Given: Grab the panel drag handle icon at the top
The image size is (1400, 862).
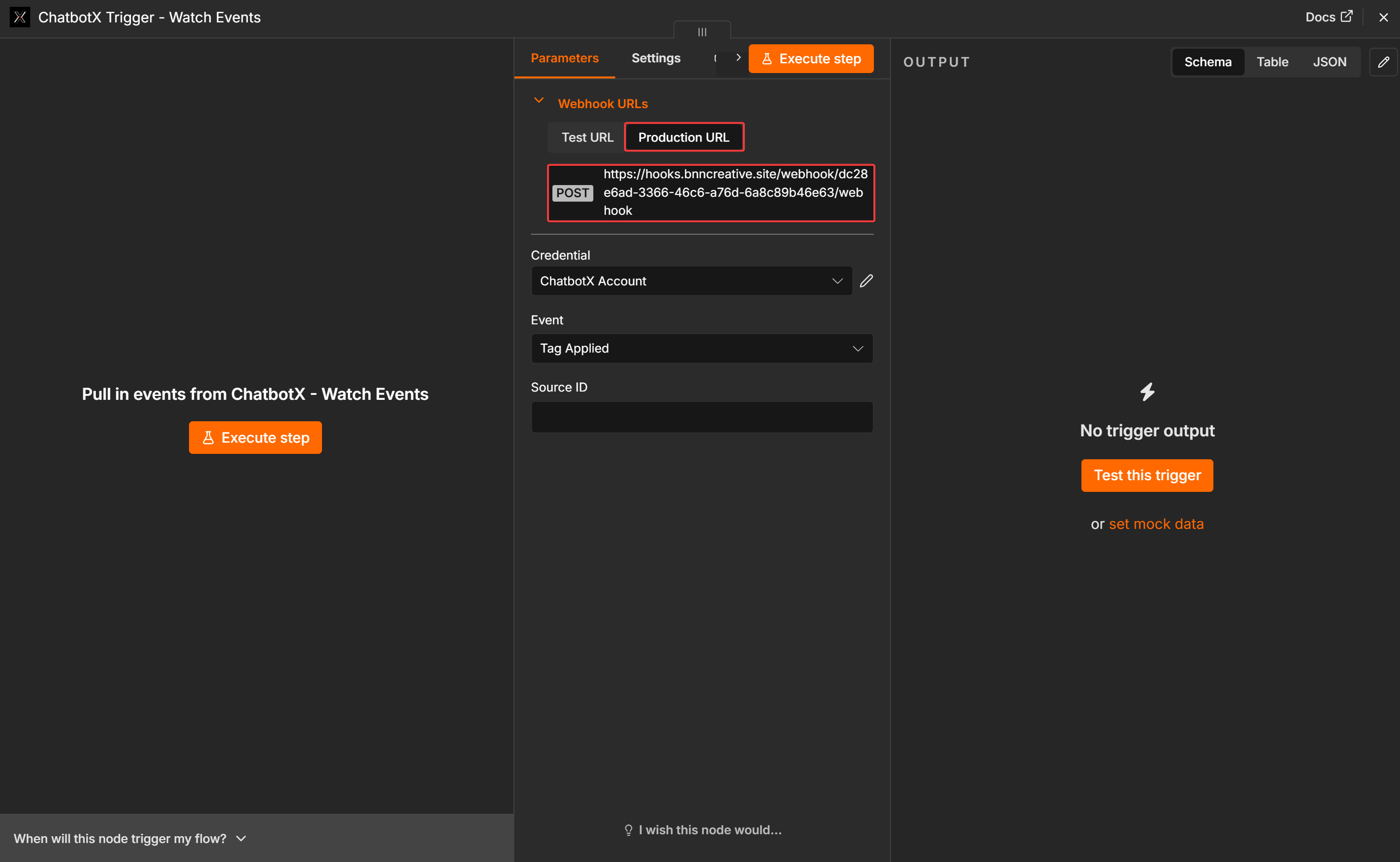Looking at the screenshot, I should tap(702, 32).
